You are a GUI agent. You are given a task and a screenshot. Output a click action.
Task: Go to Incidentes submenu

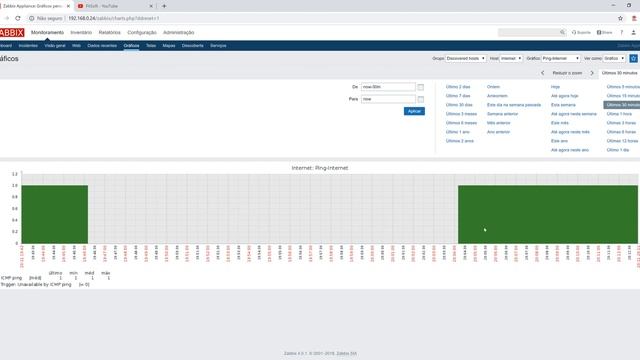(28, 46)
